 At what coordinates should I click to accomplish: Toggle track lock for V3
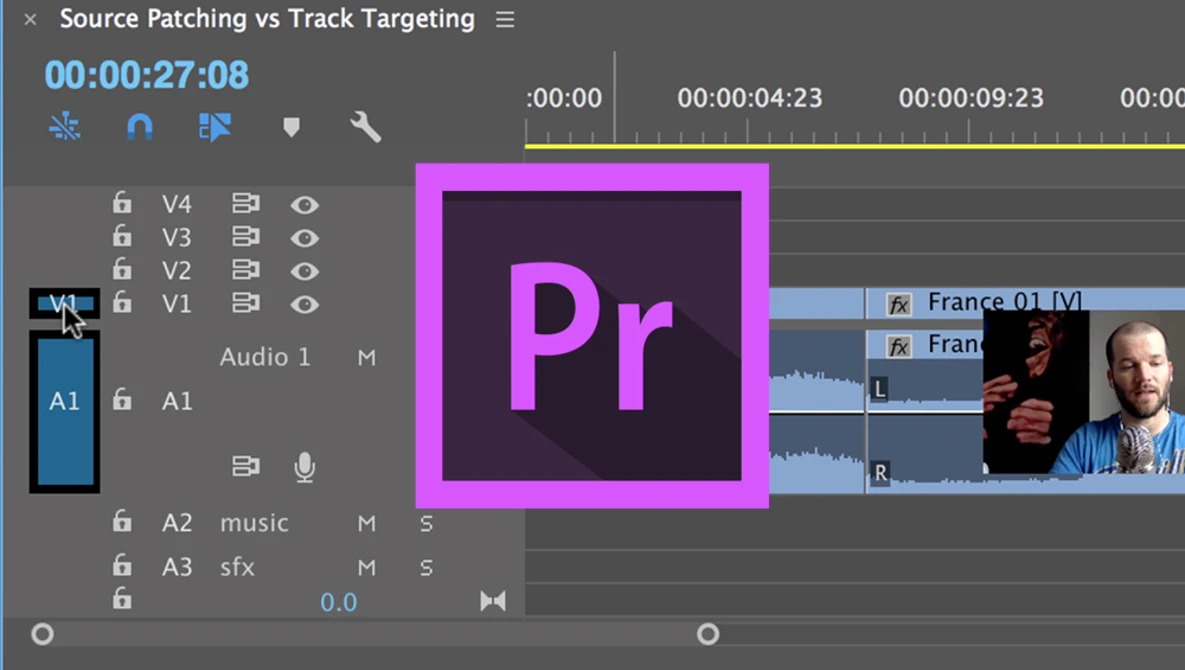122,236
